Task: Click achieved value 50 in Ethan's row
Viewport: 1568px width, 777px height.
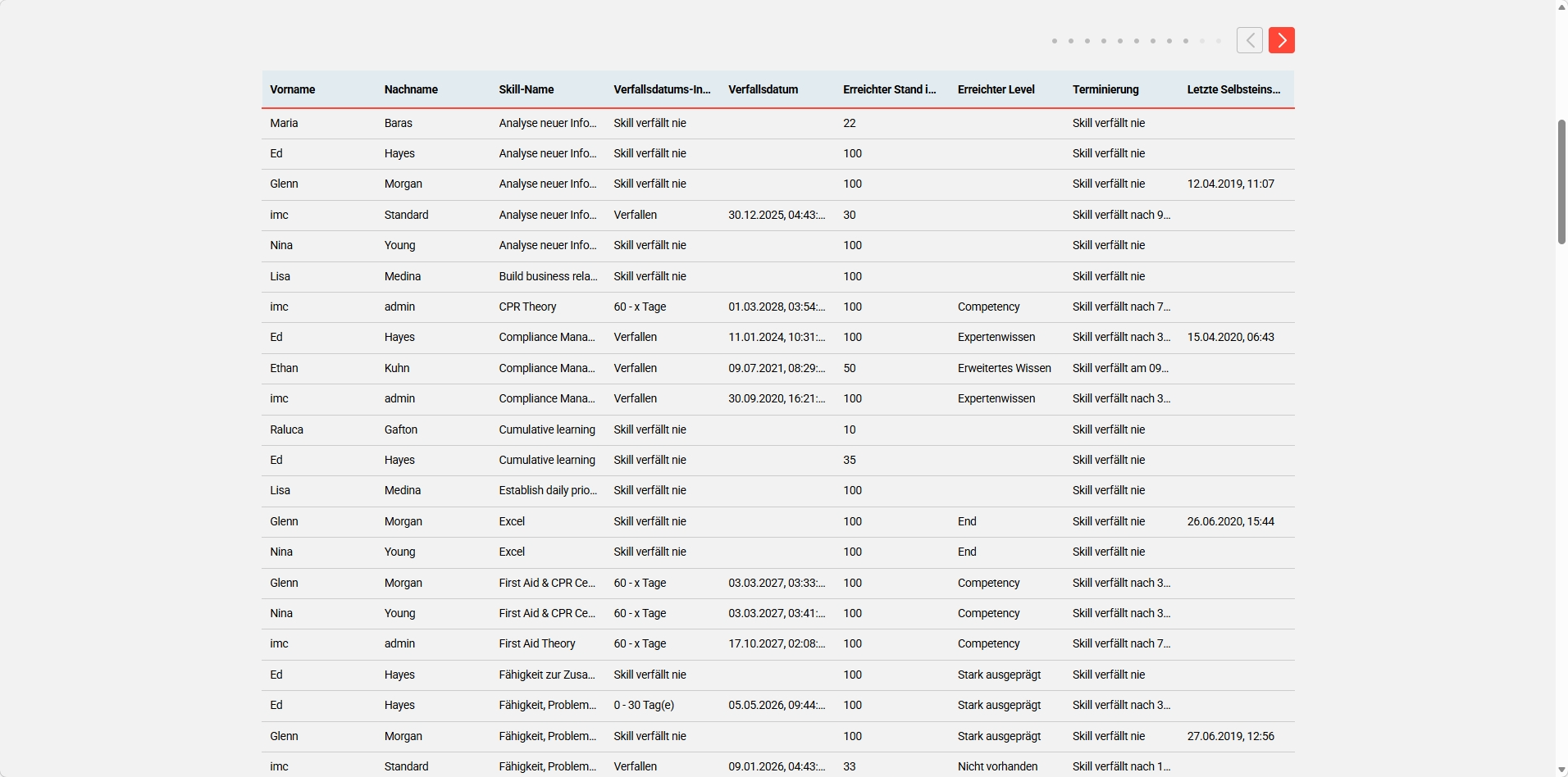Action: point(850,368)
